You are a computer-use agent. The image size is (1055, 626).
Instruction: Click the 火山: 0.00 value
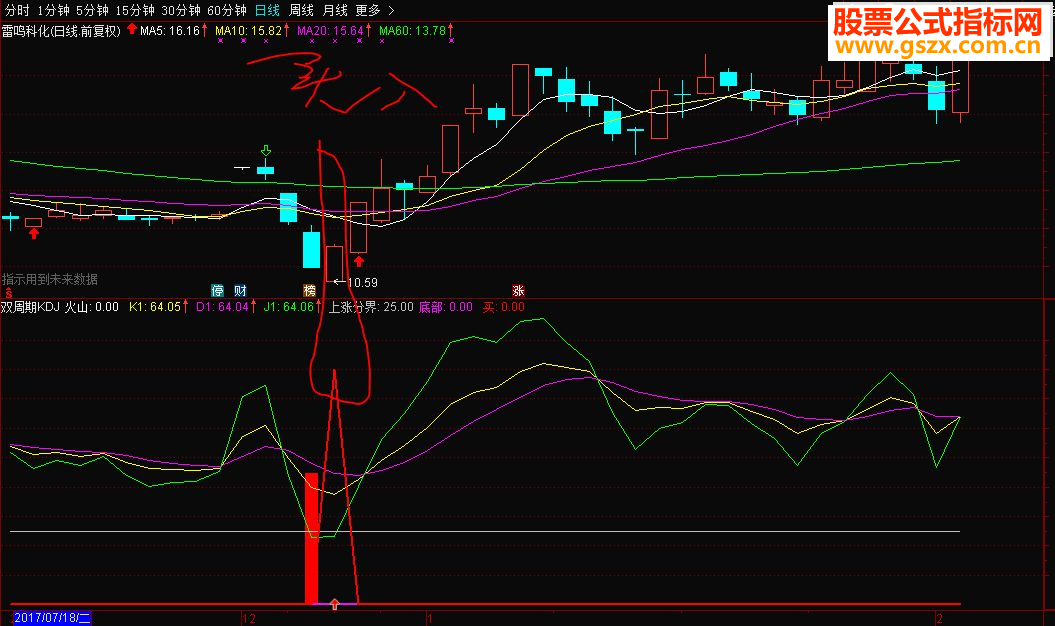pos(92,307)
